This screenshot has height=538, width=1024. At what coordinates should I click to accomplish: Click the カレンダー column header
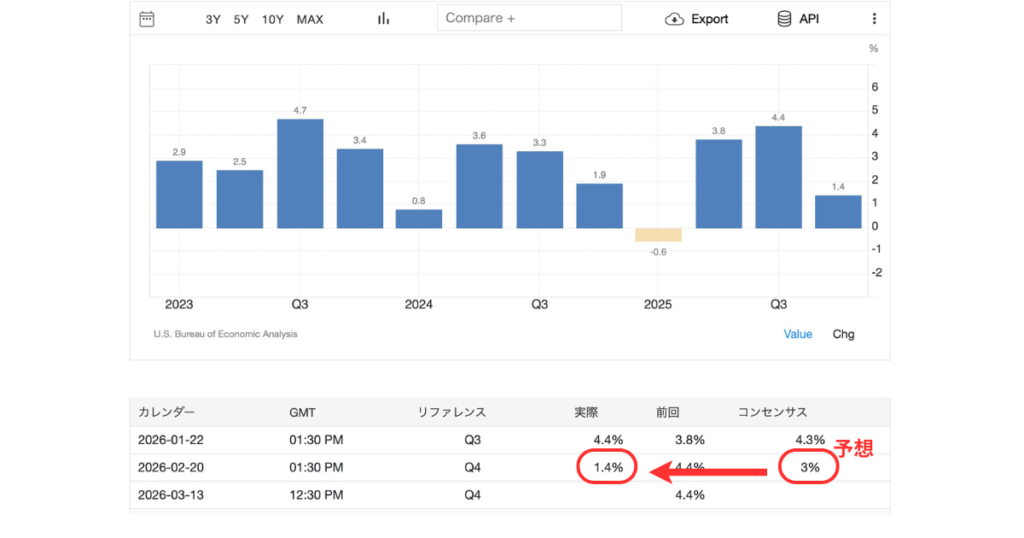[166, 412]
